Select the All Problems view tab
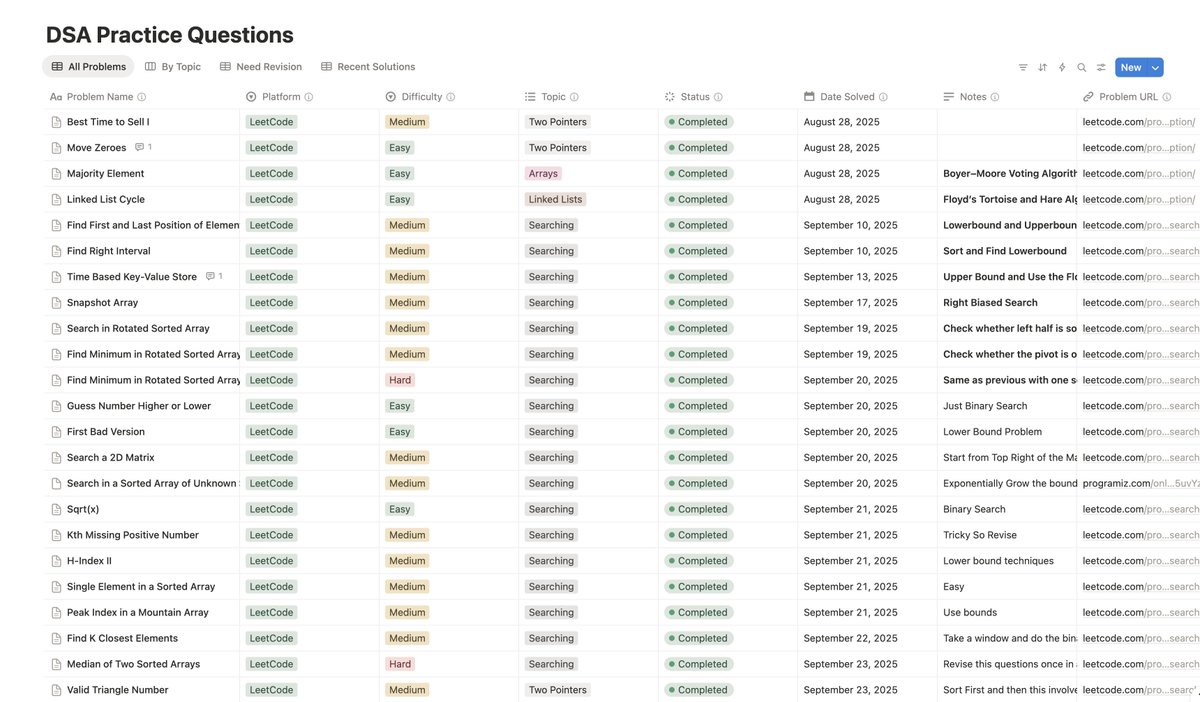 [88, 67]
